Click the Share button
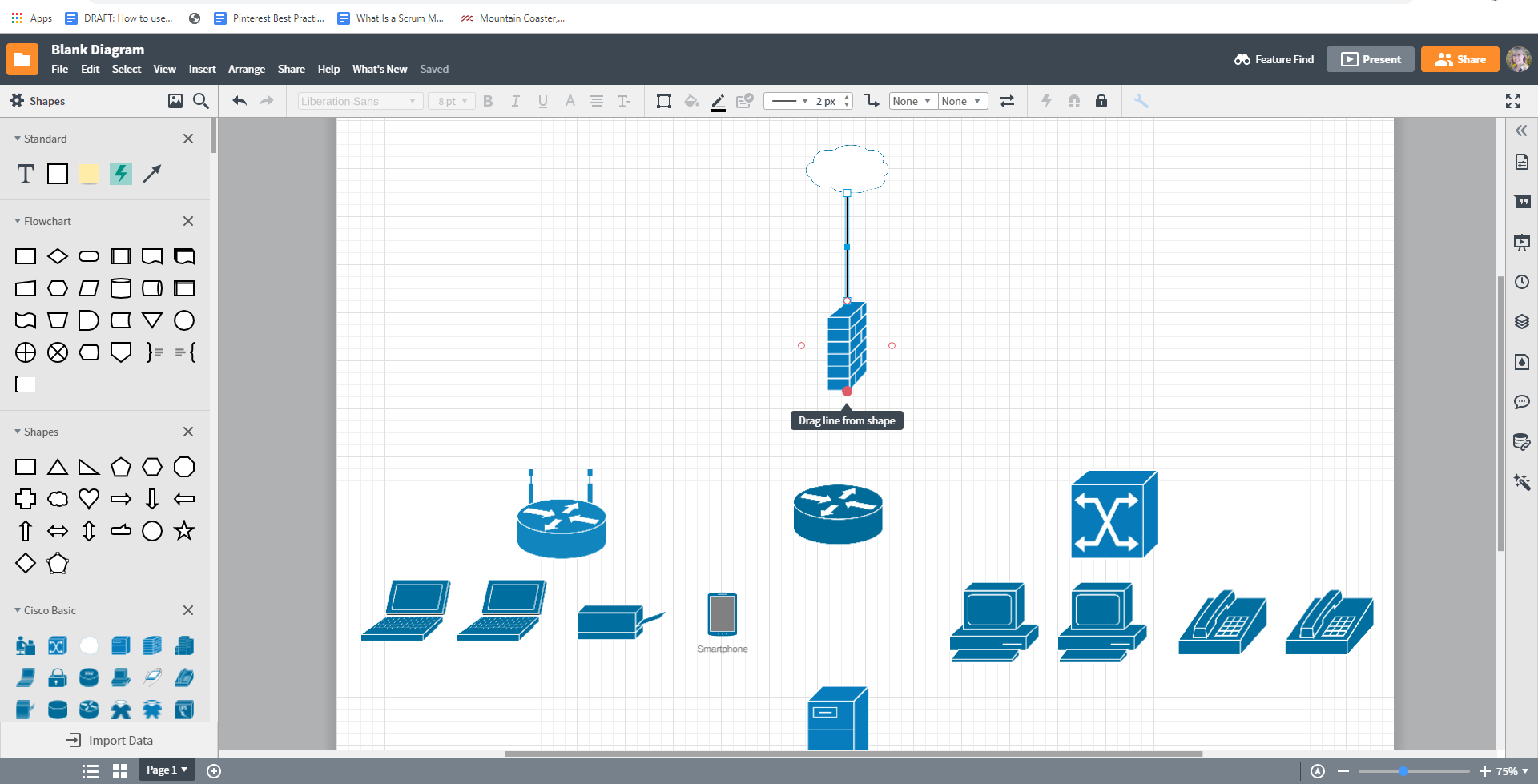The height and width of the screenshot is (784, 1538). (1459, 59)
